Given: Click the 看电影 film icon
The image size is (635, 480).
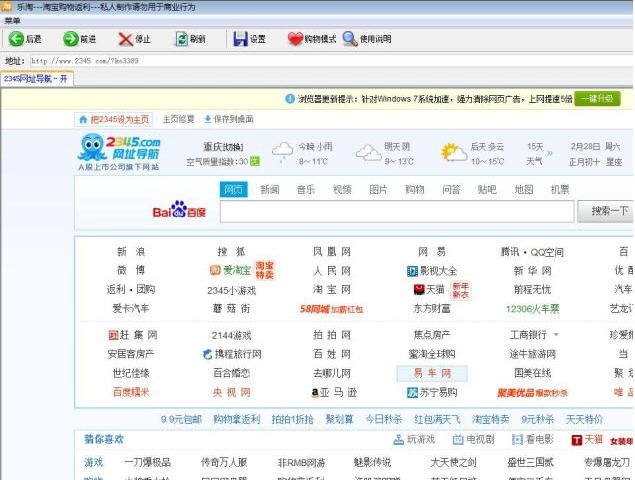Looking at the screenshot, I should point(517,439).
